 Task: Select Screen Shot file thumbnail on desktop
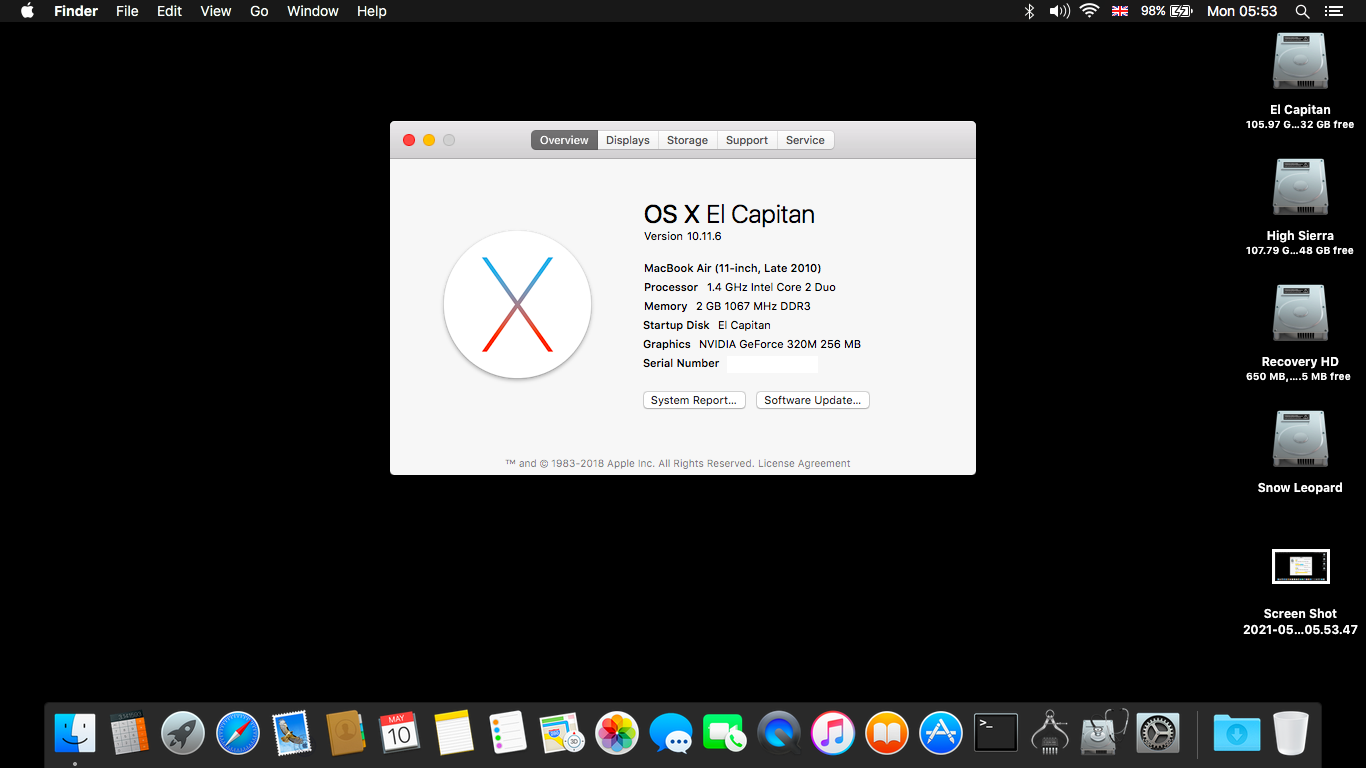pos(1301,567)
